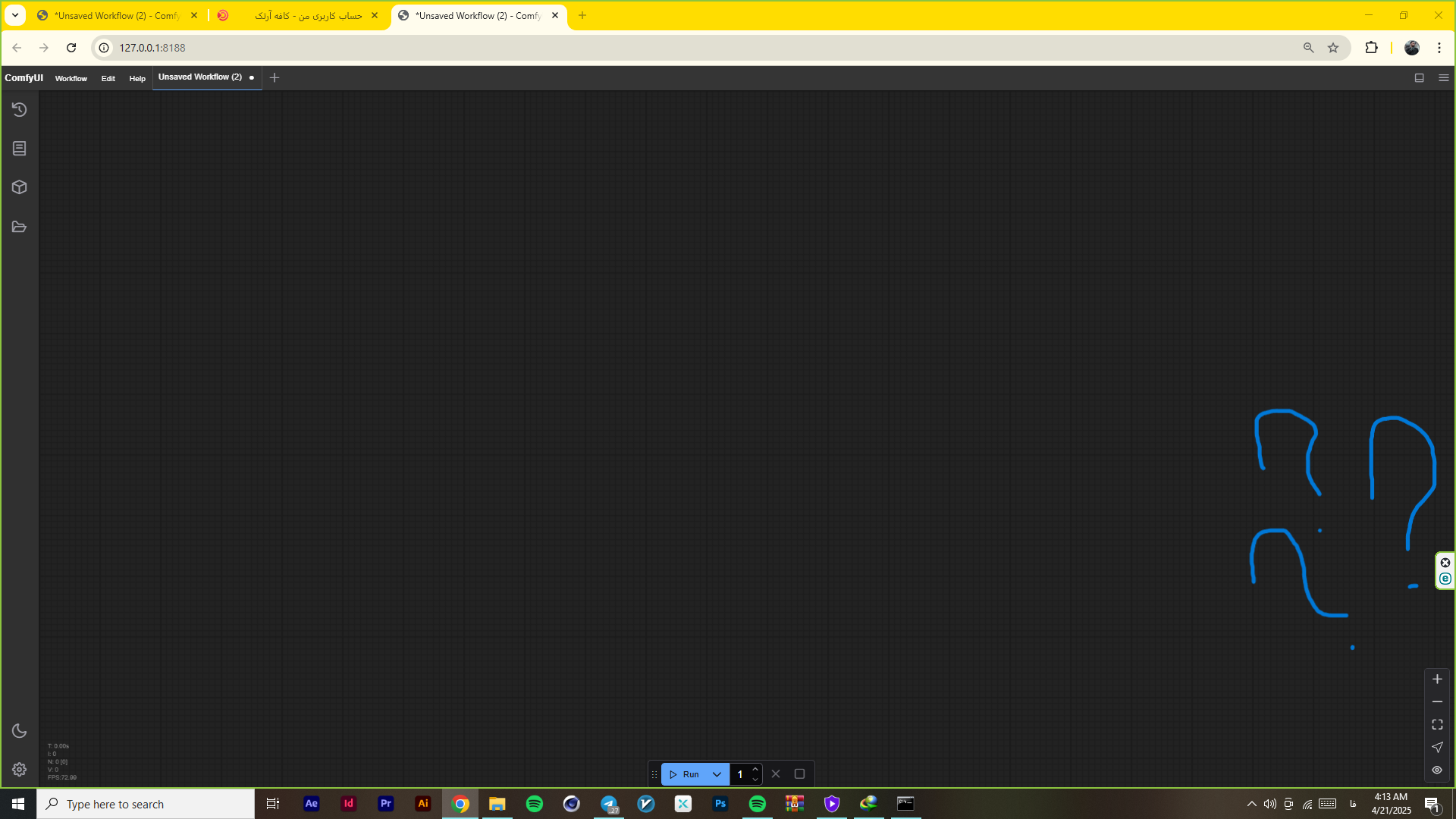This screenshot has width=1456, height=819.
Task: Open the node library sidebar icon
Action: (20, 149)
